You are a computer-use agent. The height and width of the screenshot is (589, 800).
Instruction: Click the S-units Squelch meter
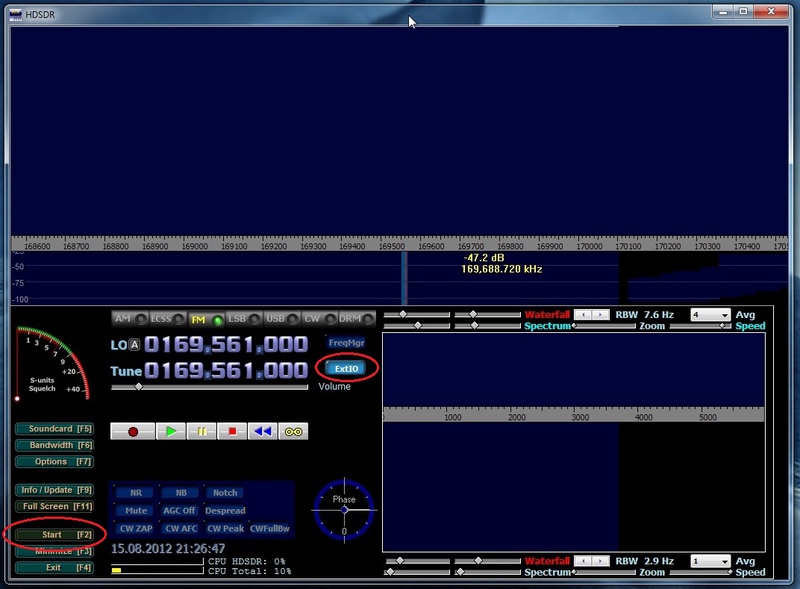click(53, 363)
